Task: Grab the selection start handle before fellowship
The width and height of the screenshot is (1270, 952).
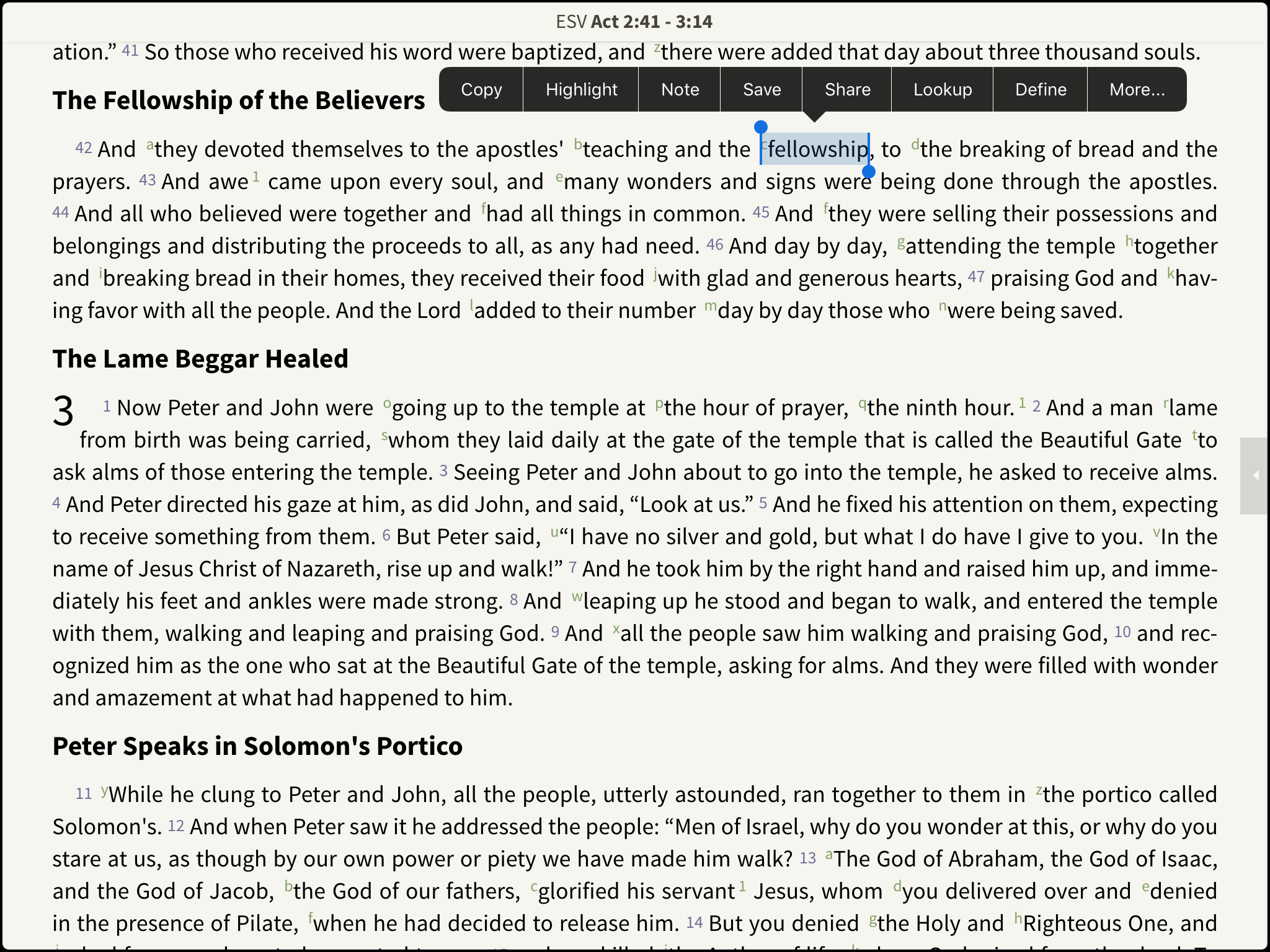Action: (x=761, y=128)
